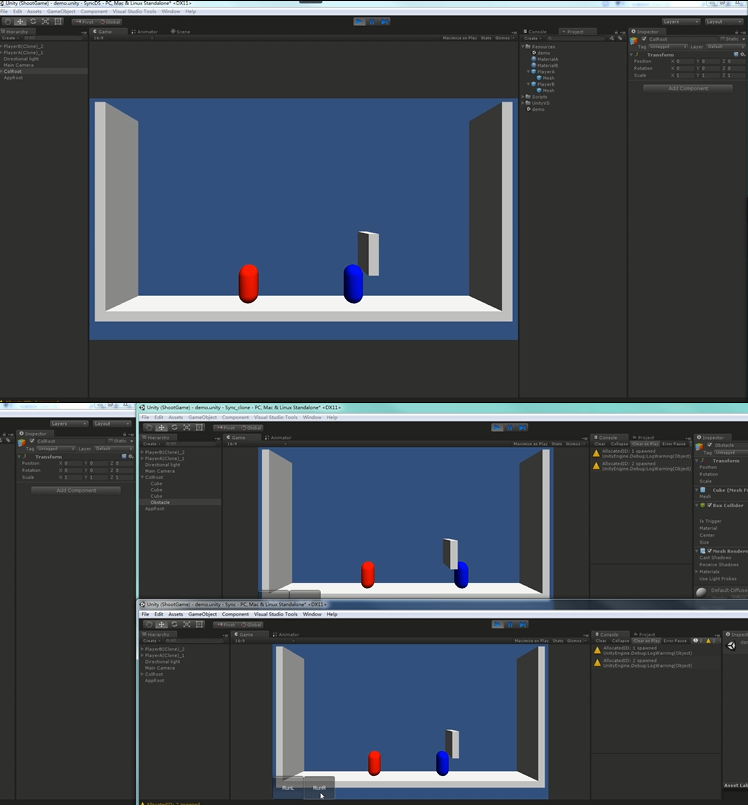
Task: Click Play button in SyncDS window
Action: click(x=359, y=22)
